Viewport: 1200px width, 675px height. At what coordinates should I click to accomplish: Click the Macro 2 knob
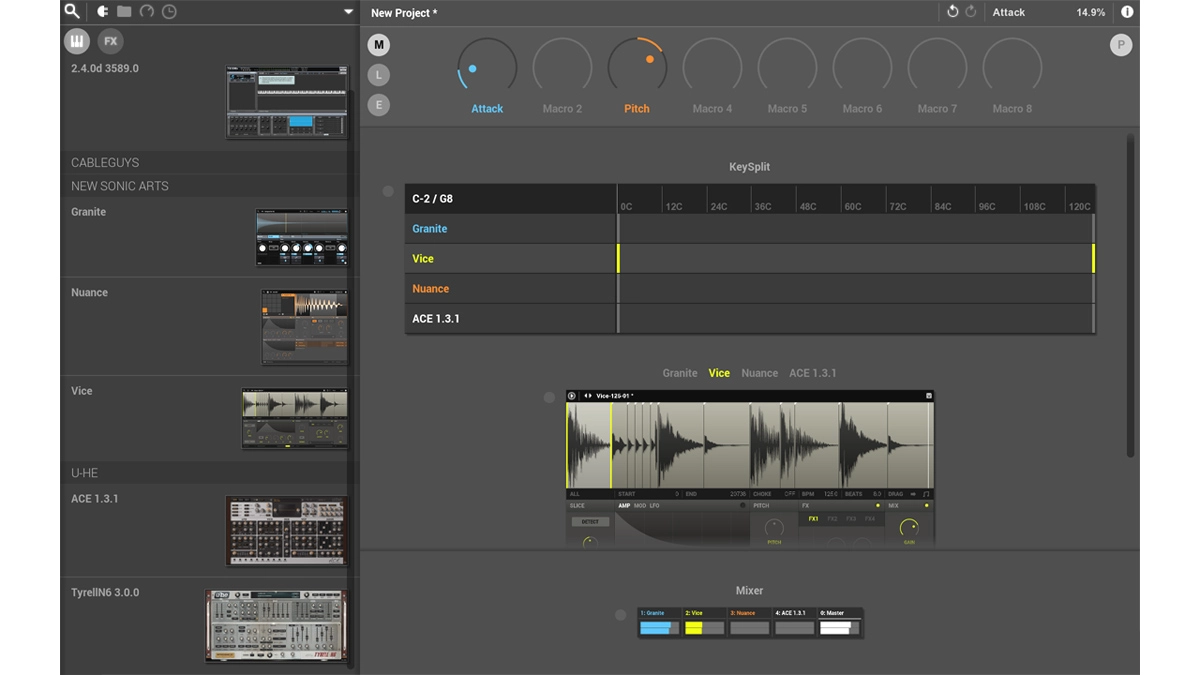(x=562, y=67)
